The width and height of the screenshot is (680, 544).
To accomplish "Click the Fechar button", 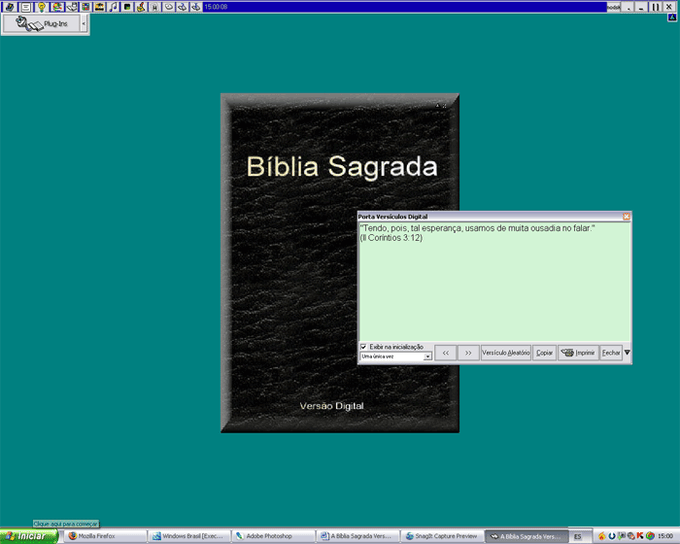I will pos(611,353).
